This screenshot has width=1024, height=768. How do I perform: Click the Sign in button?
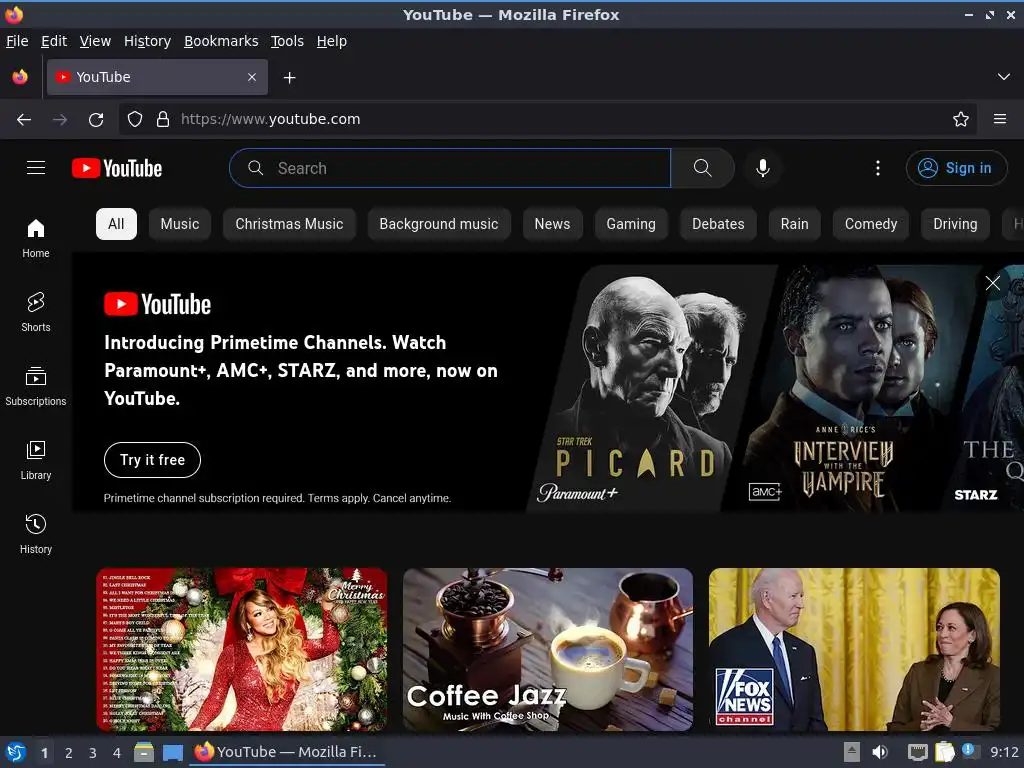tap(957, 168)
